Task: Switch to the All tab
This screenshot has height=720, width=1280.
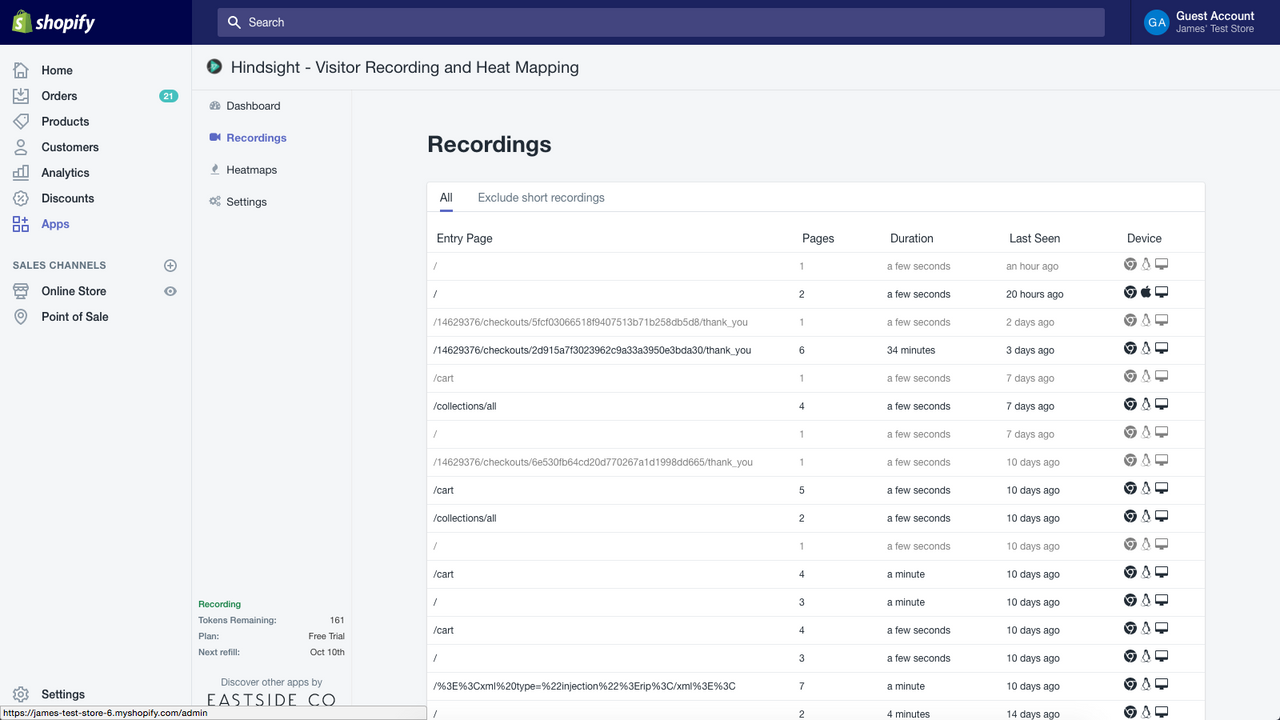Action: point(446,197)
